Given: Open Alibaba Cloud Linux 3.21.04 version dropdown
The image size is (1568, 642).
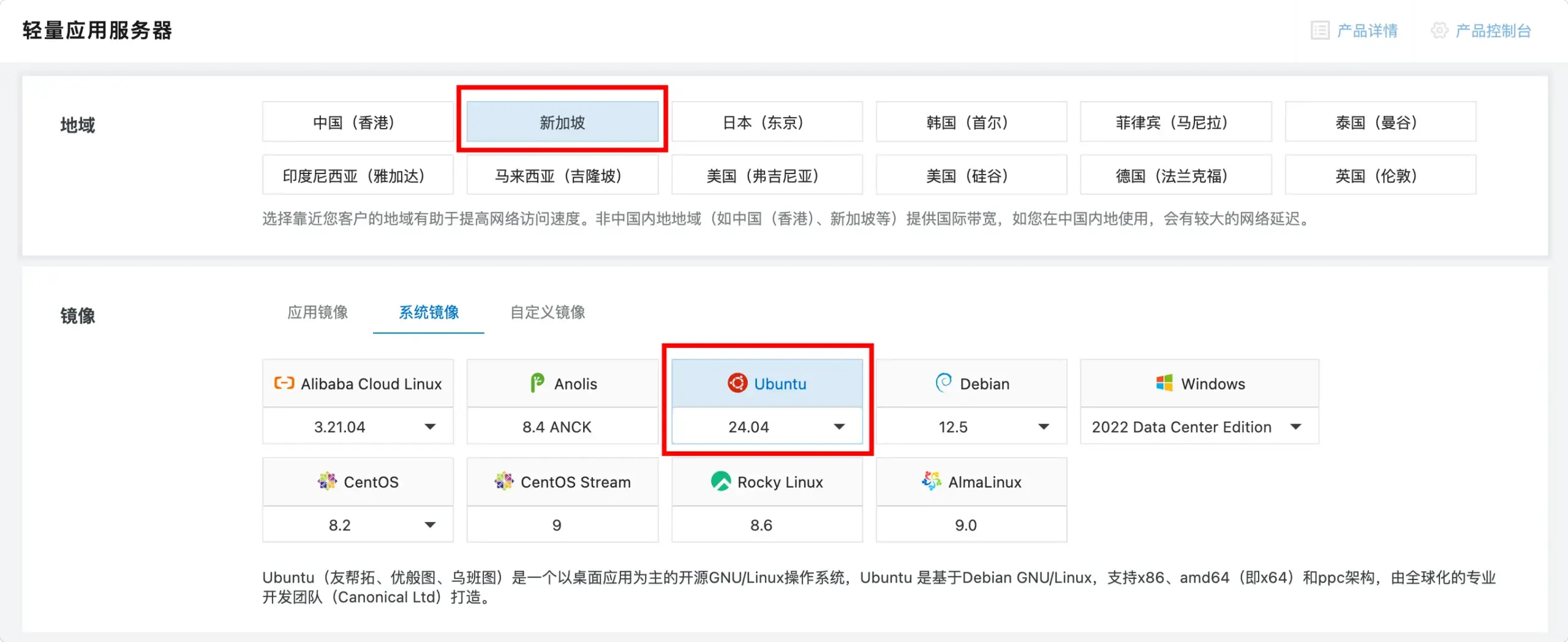Looking at the screenshot, I should (x=358, y=426).
